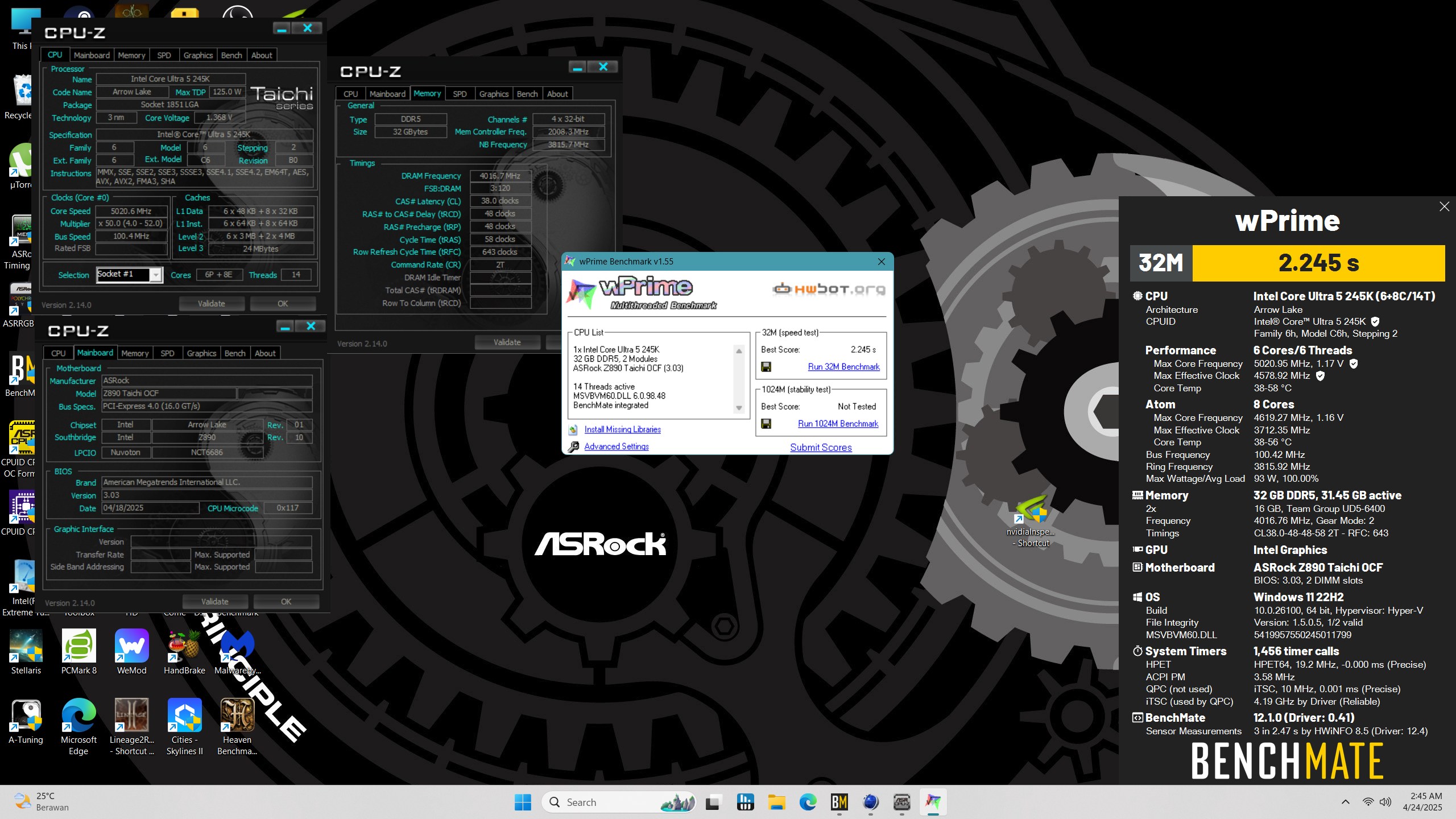Open the Lineage2R shortcut desktop icon
Image resolution: width=1456 pixels, height=819 pixels.
point(131,726)
